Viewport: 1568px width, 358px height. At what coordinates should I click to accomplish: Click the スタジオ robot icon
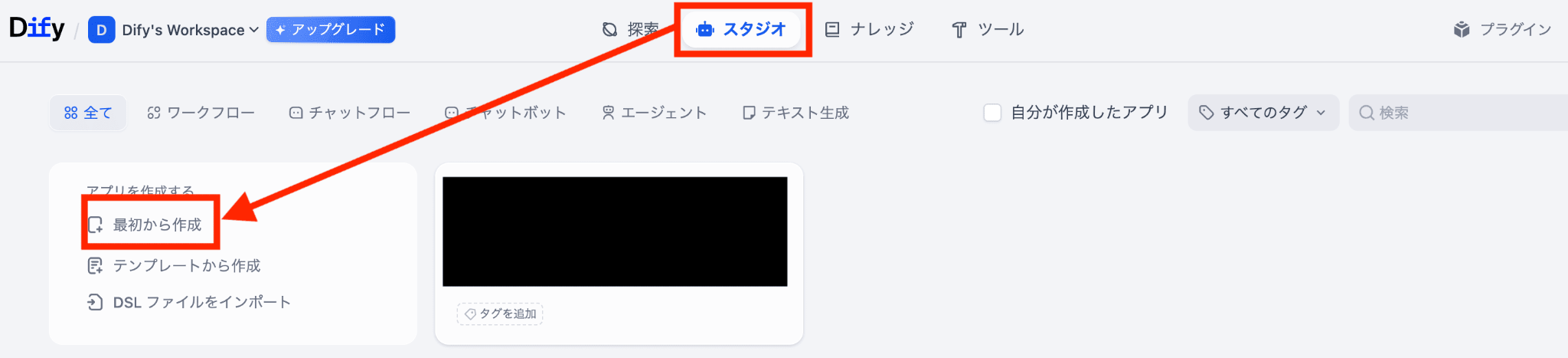pyautogui.click(x=705, y=30)
